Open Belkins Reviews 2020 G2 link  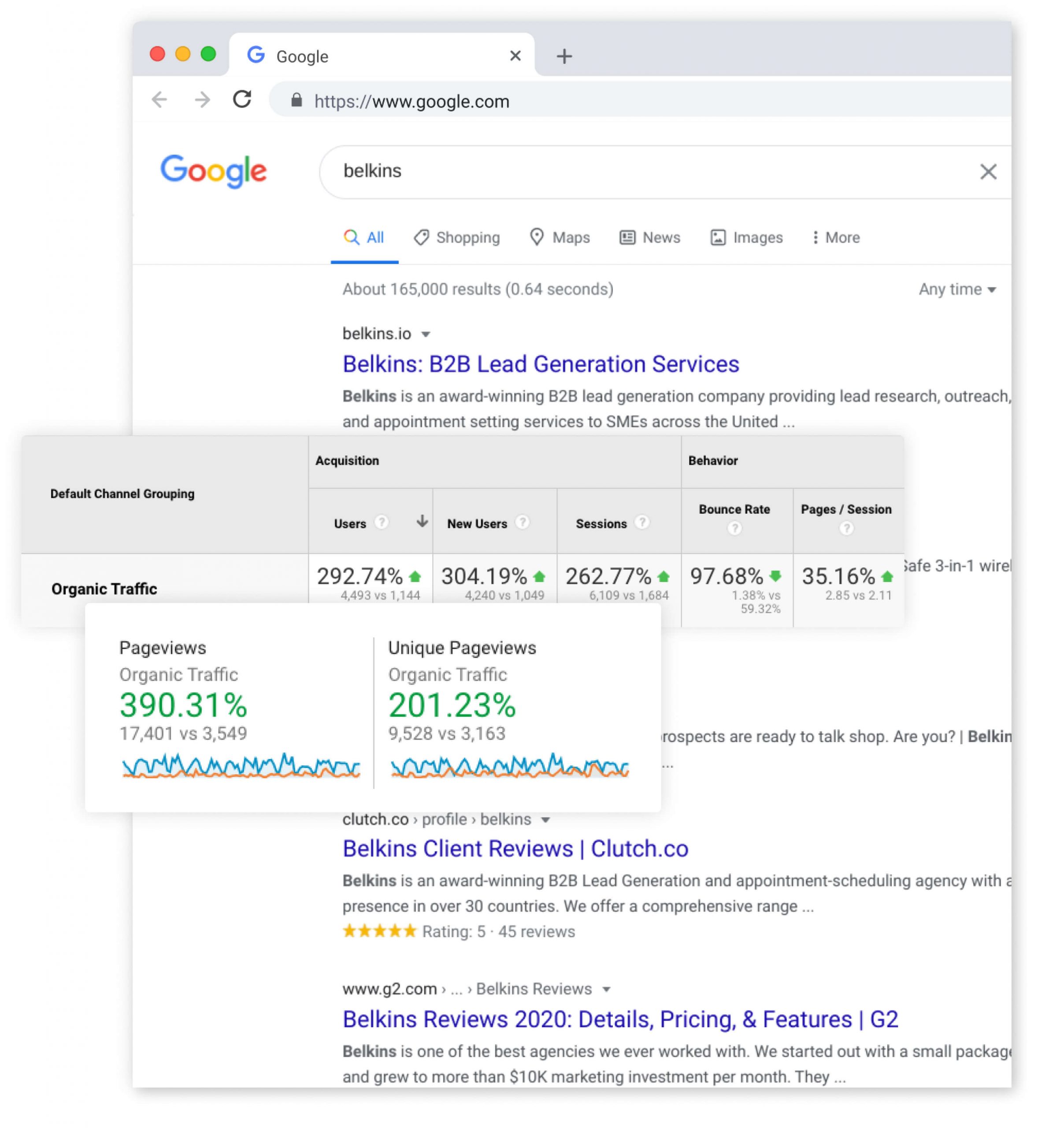pos(620,1019)
